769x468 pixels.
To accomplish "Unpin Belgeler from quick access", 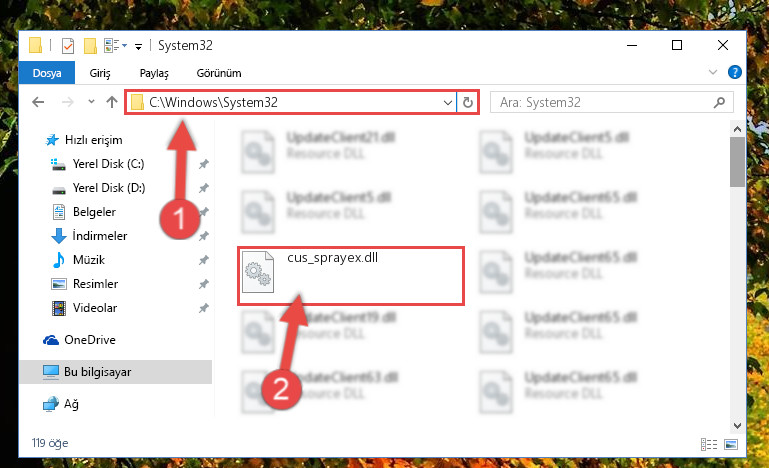I will (204, 212).
